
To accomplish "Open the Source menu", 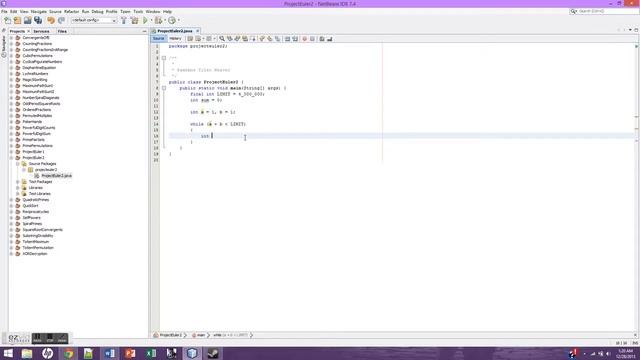I will (55, 11).
